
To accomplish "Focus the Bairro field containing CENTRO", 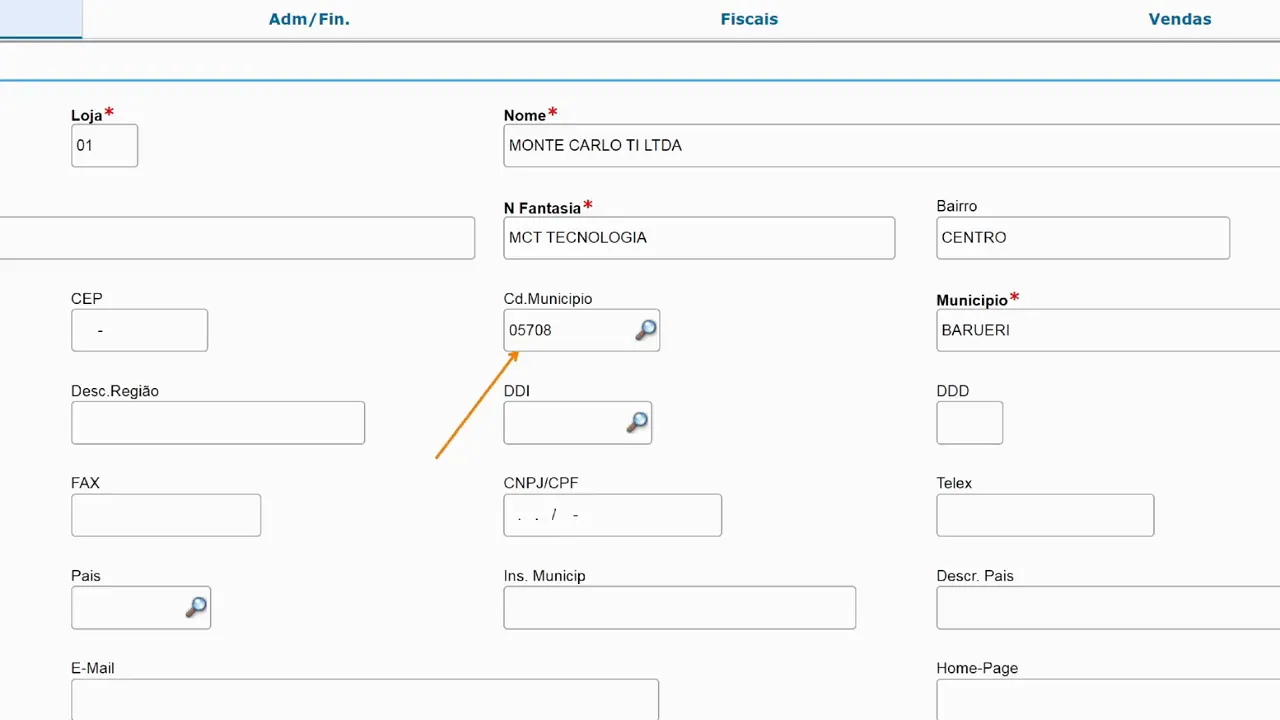I will [1082, 238].
